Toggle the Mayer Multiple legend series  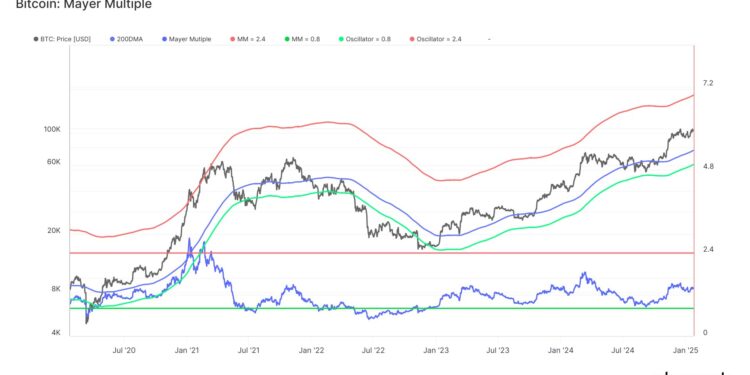(x=187, y=39)
